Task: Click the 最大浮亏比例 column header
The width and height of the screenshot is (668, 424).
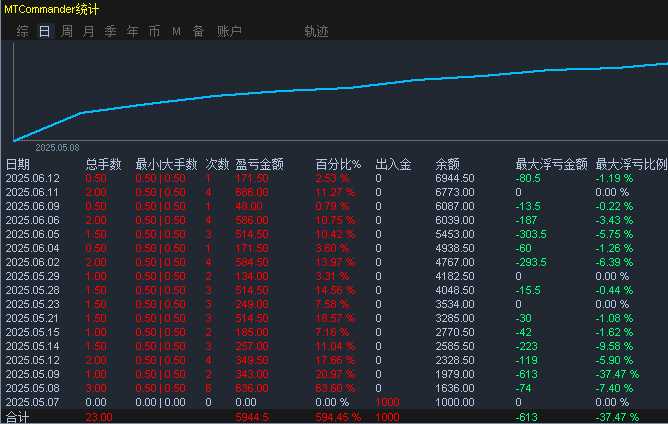Action: point(631,164)
